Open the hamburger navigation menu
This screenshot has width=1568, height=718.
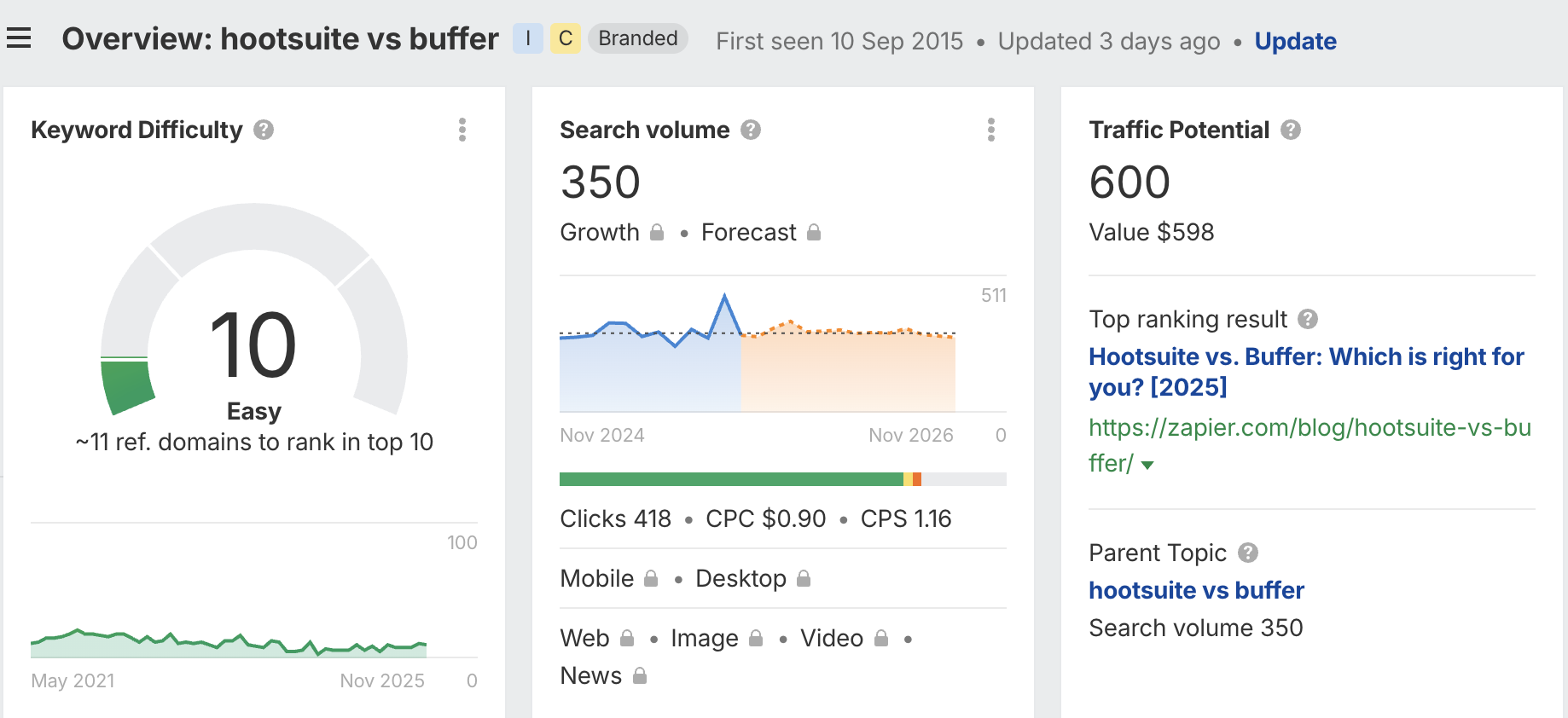click(19, 38)
